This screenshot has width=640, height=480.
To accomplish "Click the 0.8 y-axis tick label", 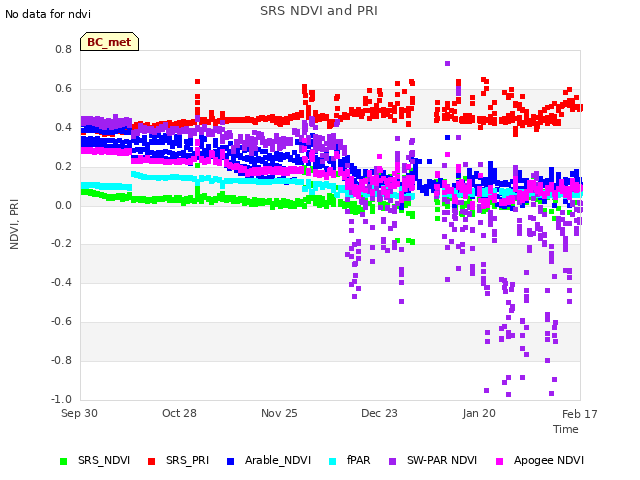I will coord(63,49).
